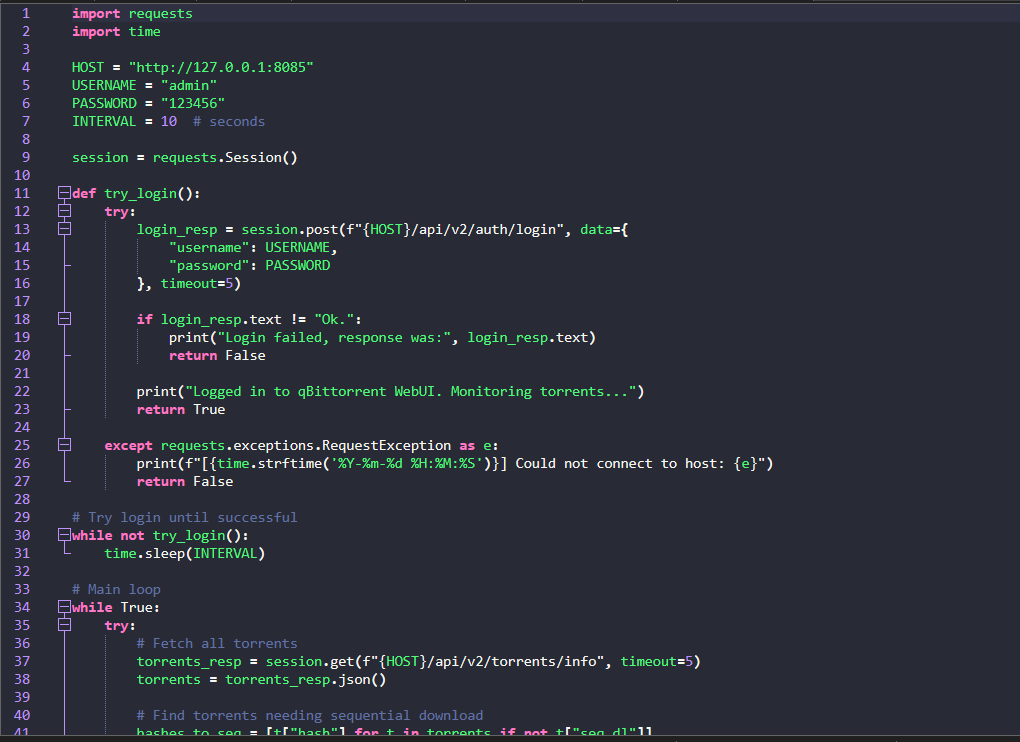Click line number 40 in the gutter

pyautogui.click(x=22, y=715)
